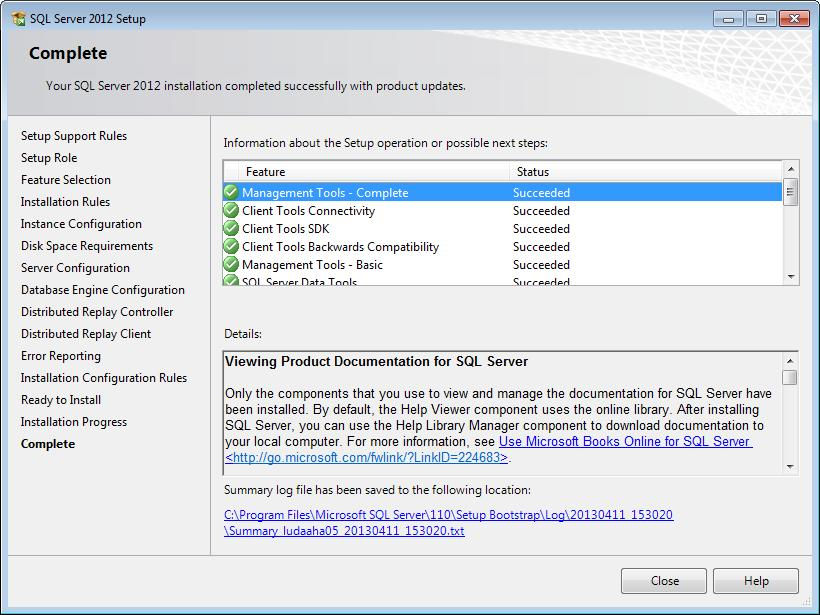Click Succeeded status of Client Tools SDK
This screenshot has height=615, width=820.
pos(541,229)
